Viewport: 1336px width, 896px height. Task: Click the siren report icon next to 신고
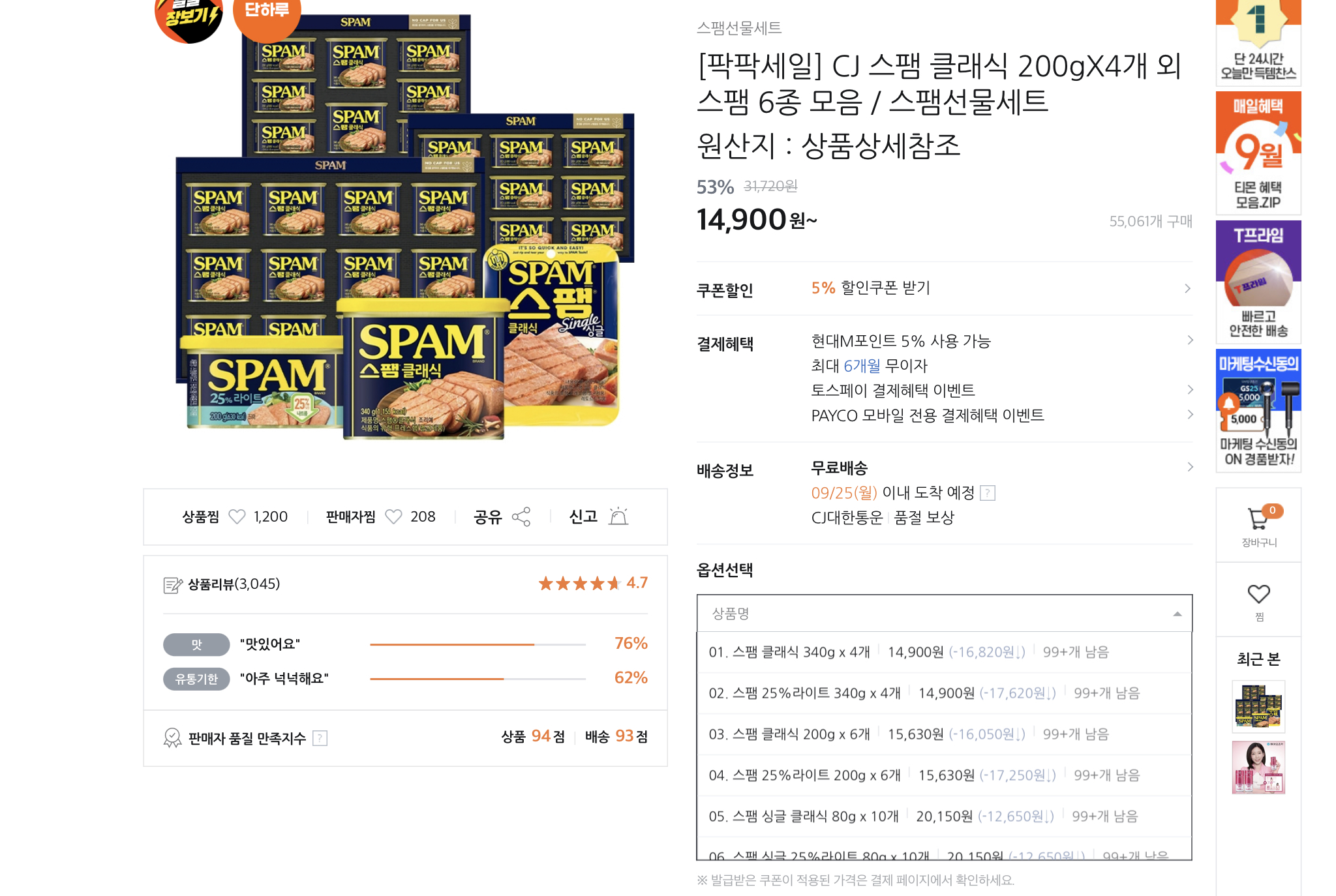pos(618,516)
